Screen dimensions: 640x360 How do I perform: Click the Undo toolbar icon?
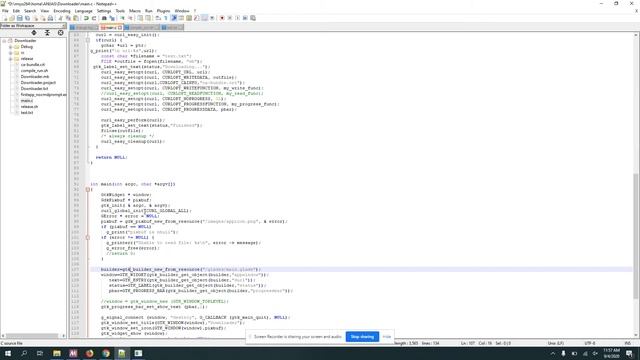86,18
